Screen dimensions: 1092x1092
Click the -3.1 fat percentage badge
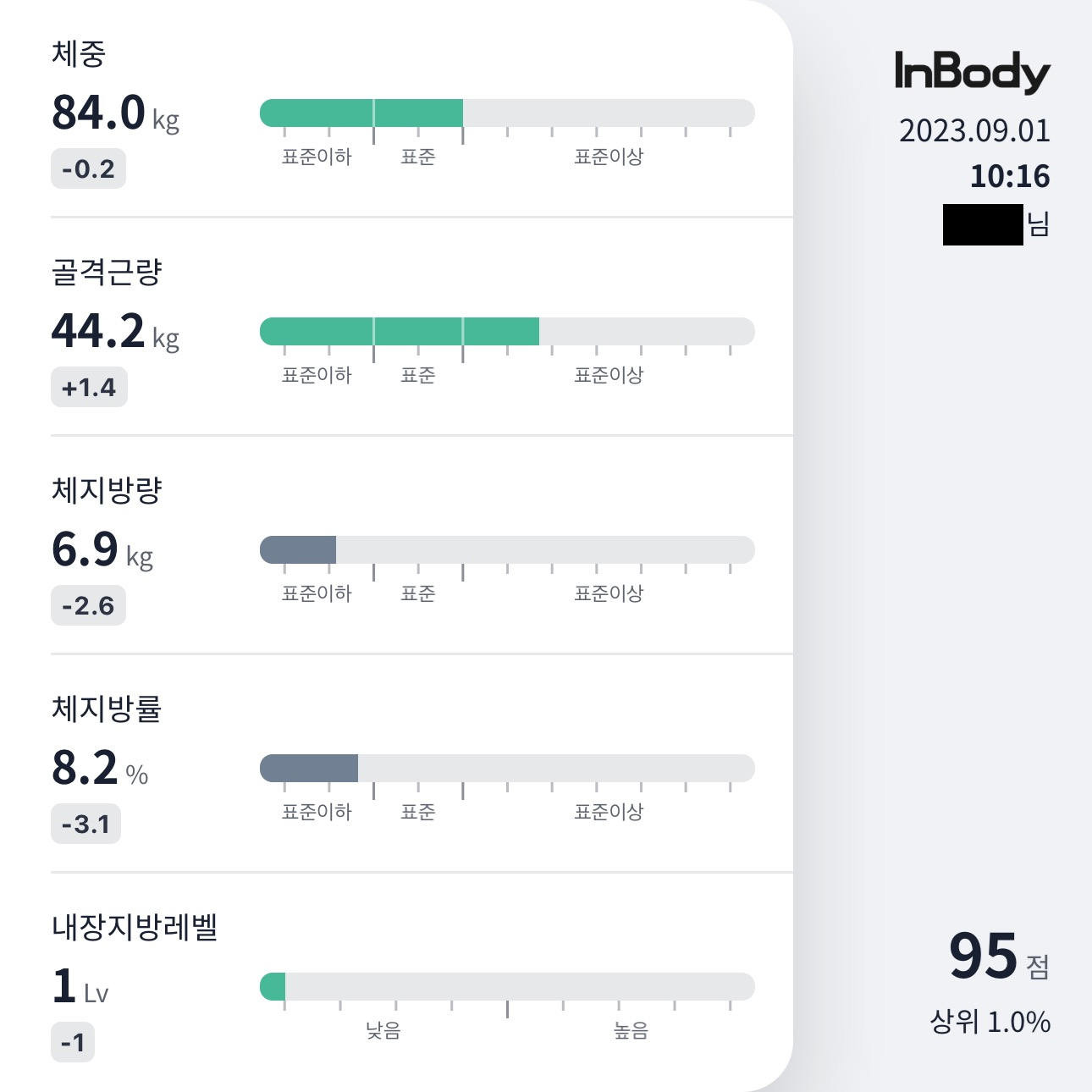(x=85, y=825)
